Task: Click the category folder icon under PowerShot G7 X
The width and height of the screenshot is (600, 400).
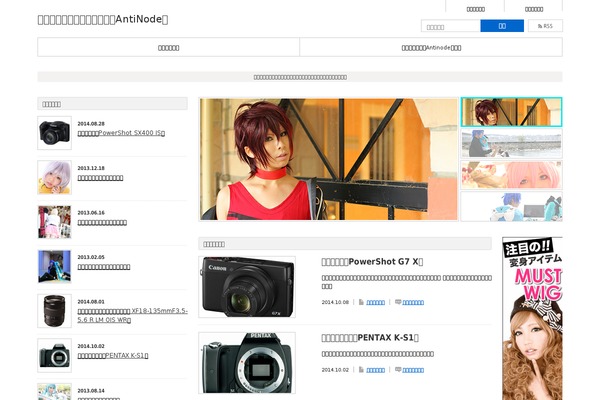Action: tap(361, 302)
